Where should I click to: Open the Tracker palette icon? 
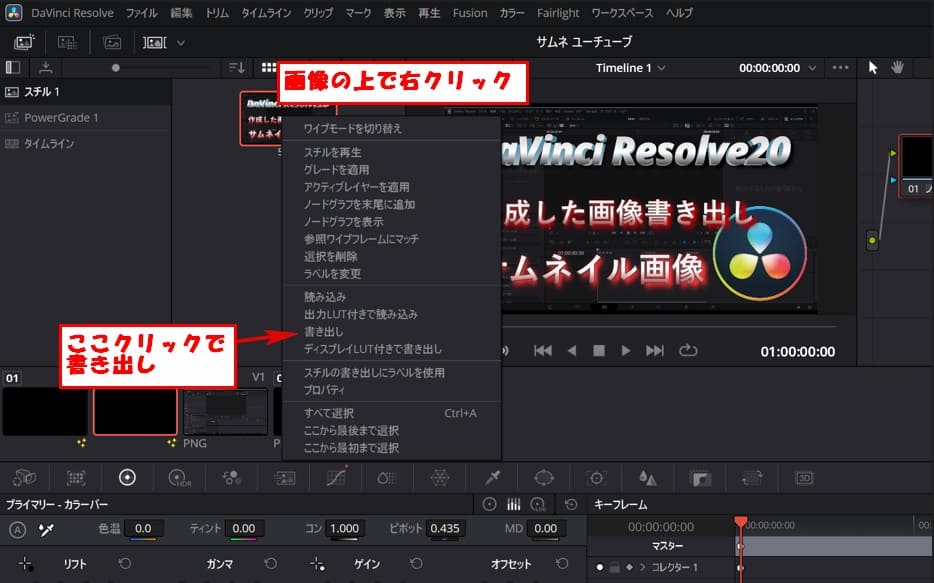(x=596, y=478)
